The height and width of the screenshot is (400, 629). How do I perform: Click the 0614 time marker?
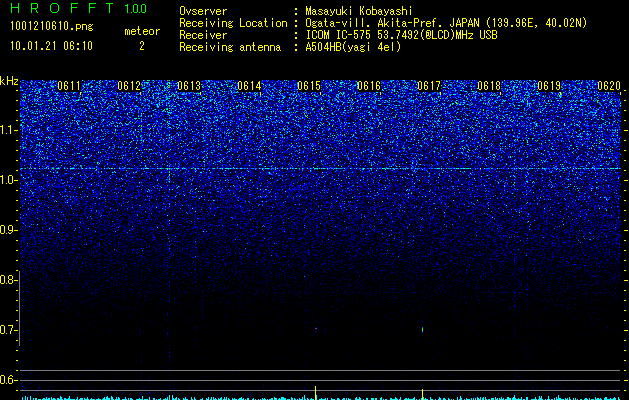click(249, 86)
